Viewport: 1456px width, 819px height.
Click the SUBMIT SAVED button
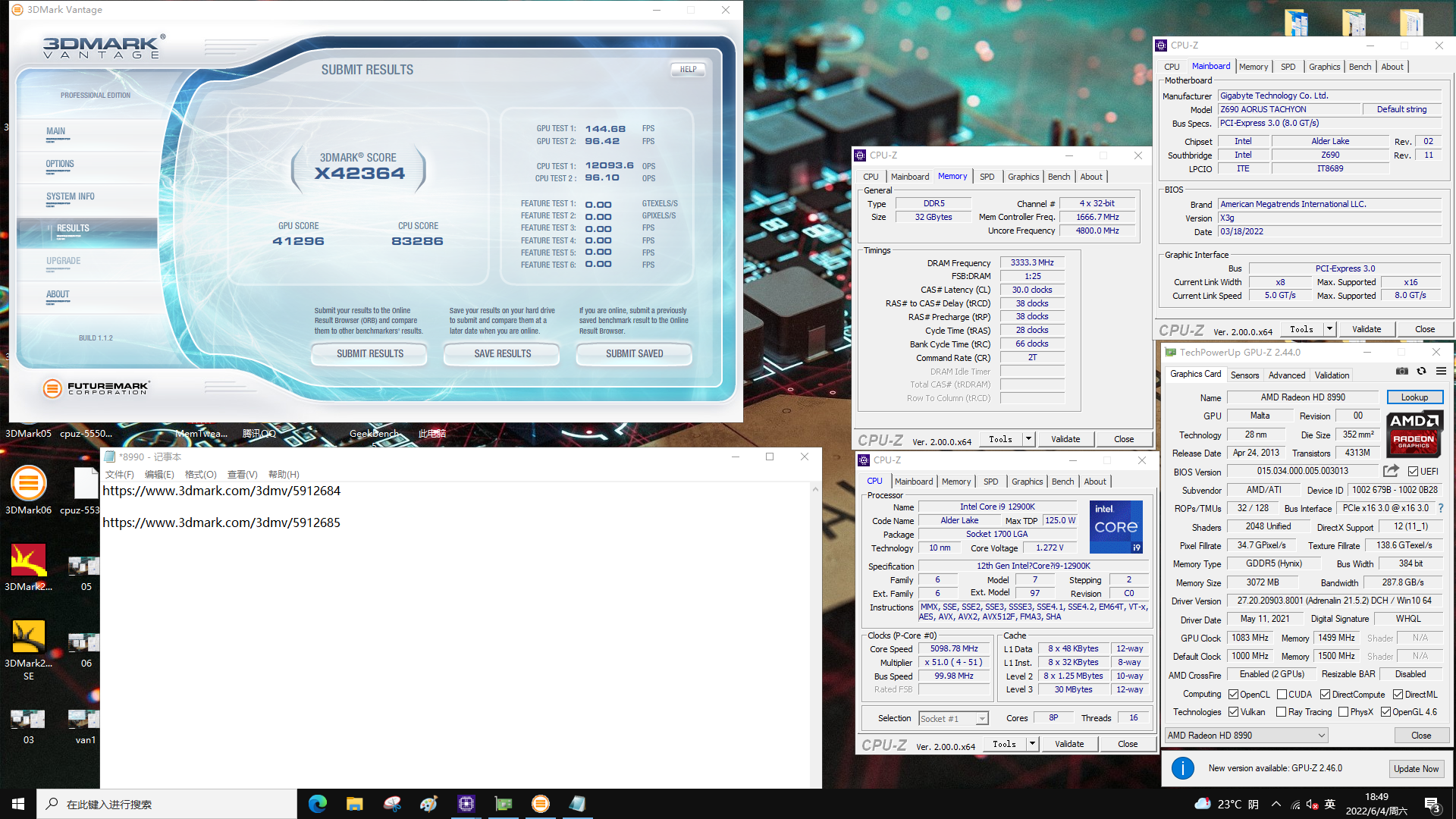click(634, 354)
